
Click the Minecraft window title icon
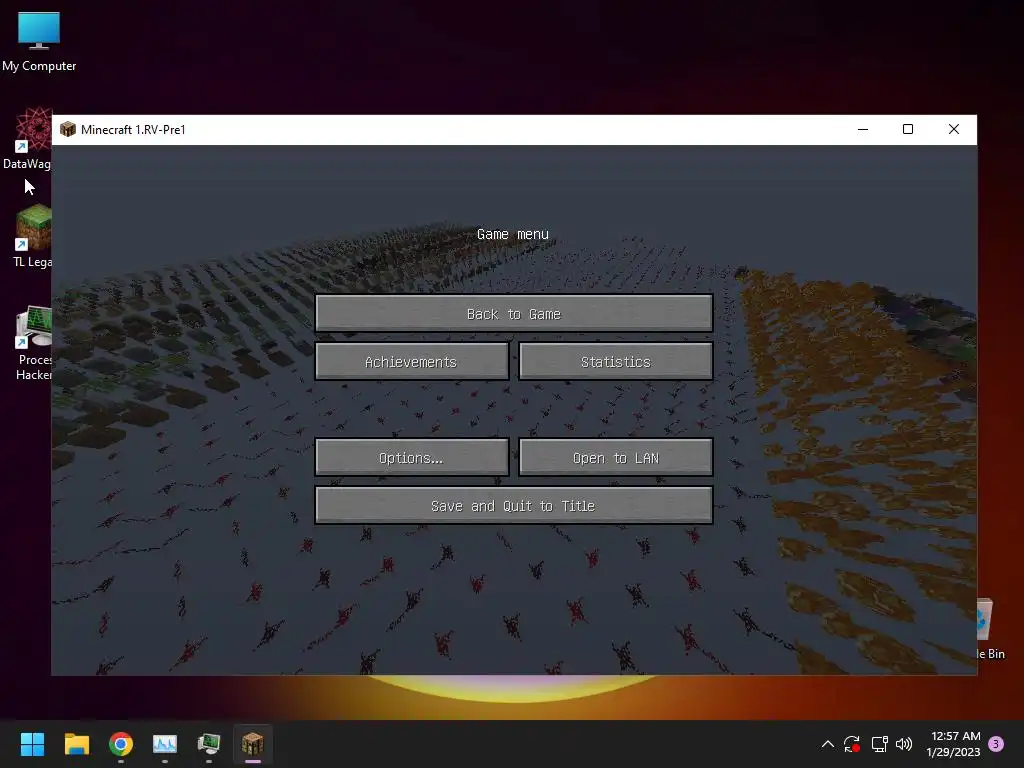coord(68,129)
